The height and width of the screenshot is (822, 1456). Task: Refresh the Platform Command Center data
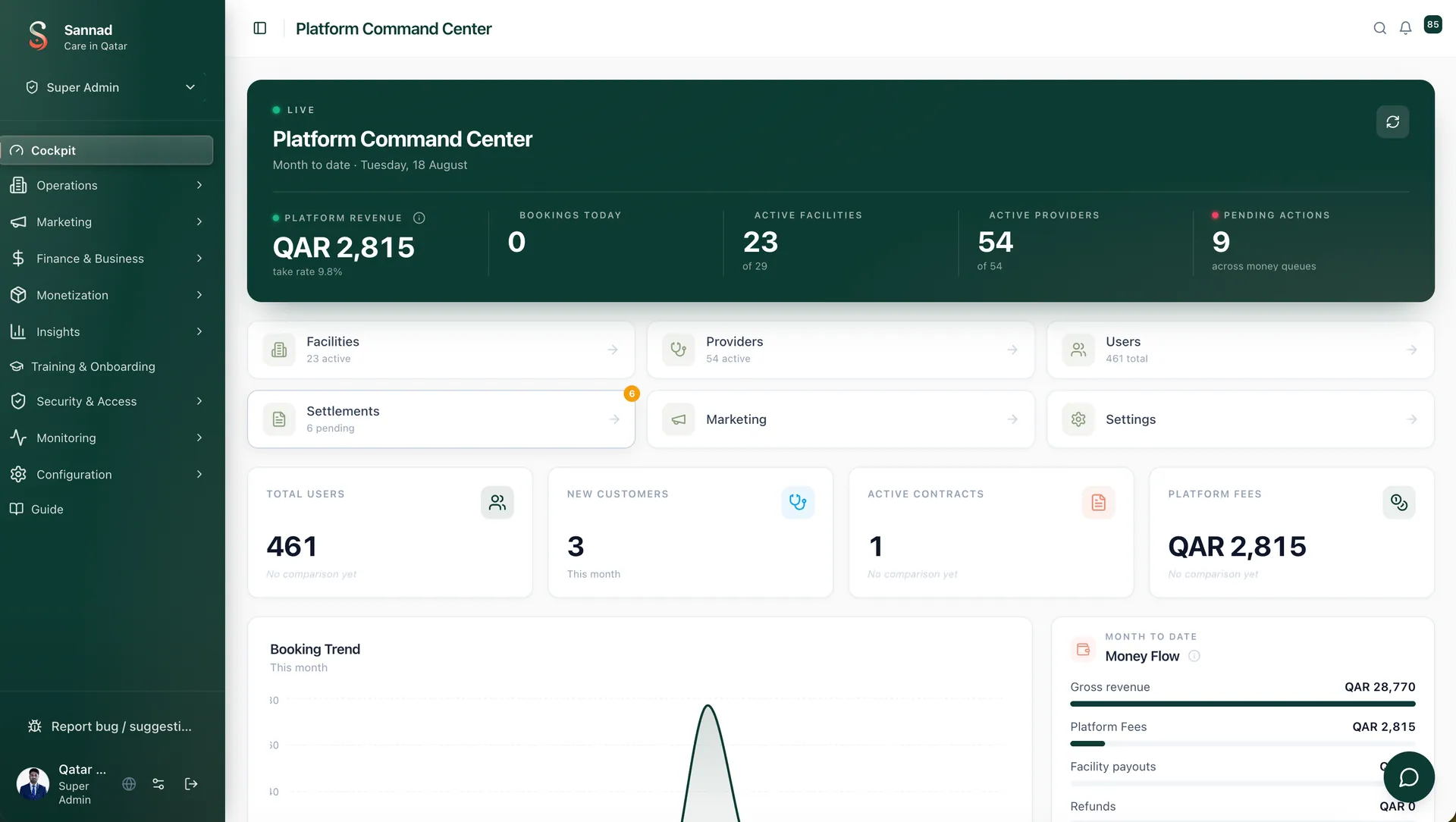[x=1392, y=121]
